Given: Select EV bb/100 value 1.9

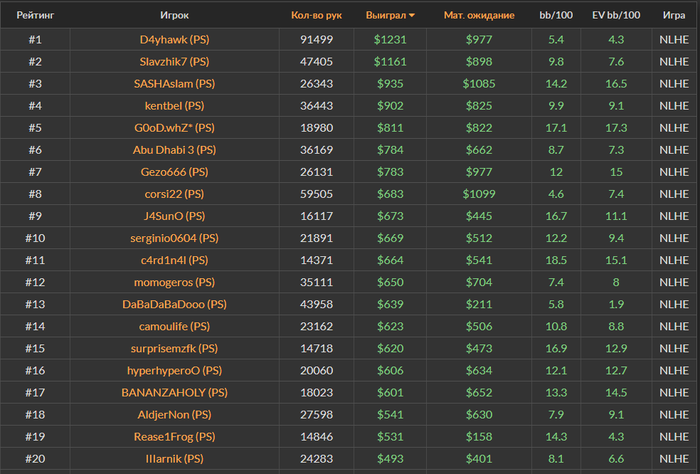Looking at the screenshot, I should 616,304.
